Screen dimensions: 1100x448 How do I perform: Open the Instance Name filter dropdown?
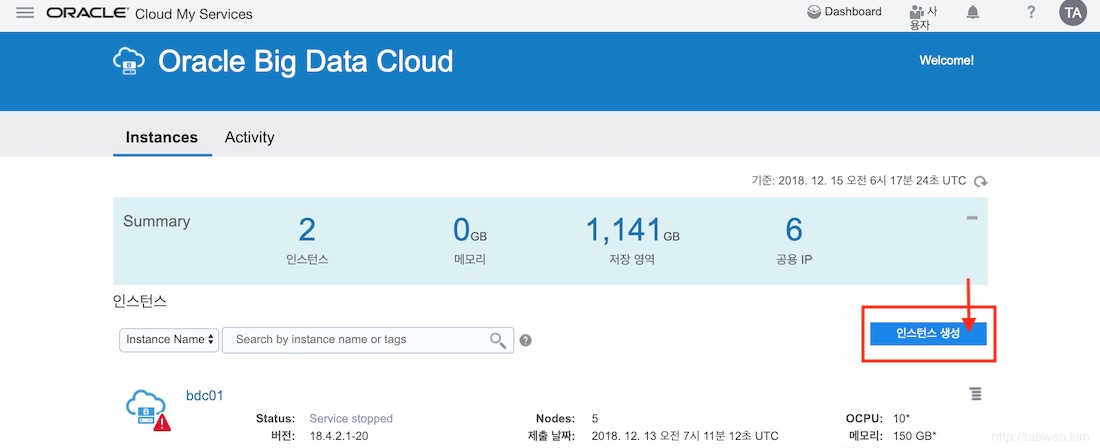tap(169, 339)
